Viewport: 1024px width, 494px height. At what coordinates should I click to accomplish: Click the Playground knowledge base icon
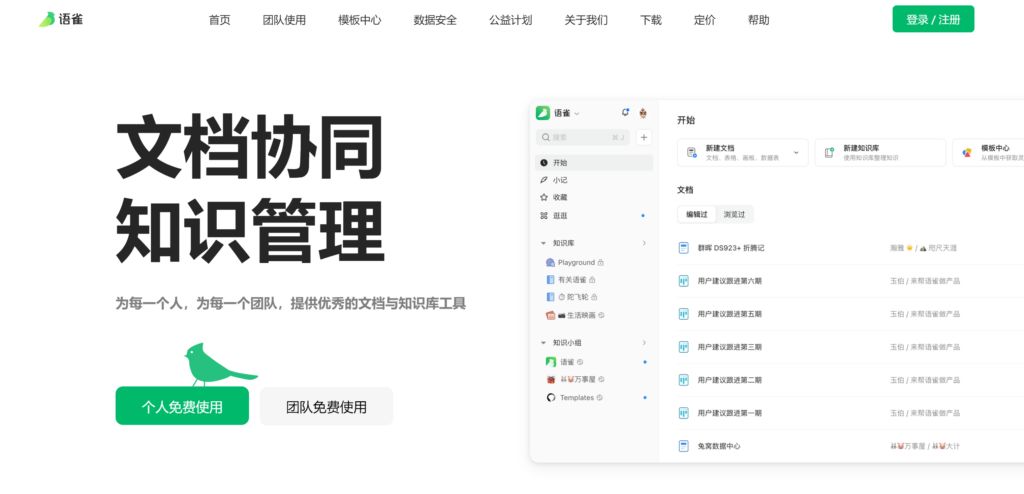[x=550, y=263]
